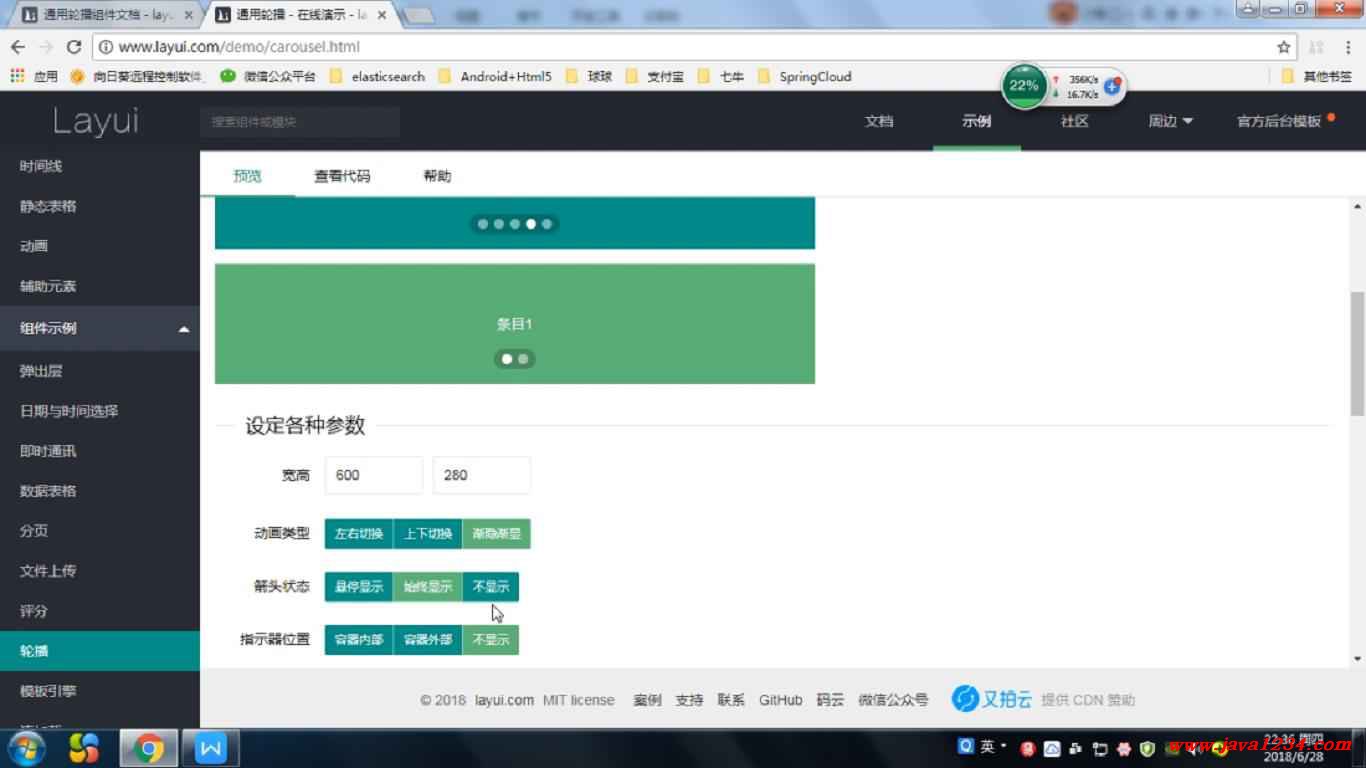Open the 文档 navigation item
Viewport: 1366px width, 768px height.
pyautogui.click(x=879, y=121)
